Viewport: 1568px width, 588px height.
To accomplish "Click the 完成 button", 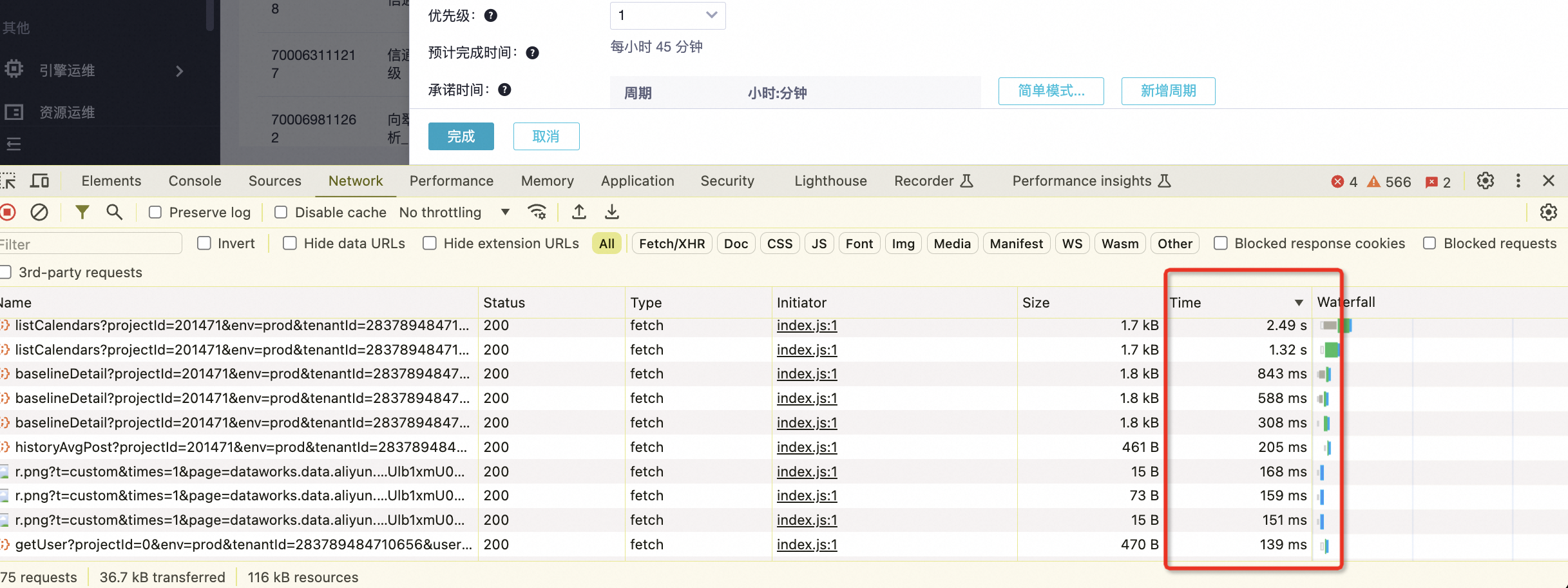I will 461,136.
